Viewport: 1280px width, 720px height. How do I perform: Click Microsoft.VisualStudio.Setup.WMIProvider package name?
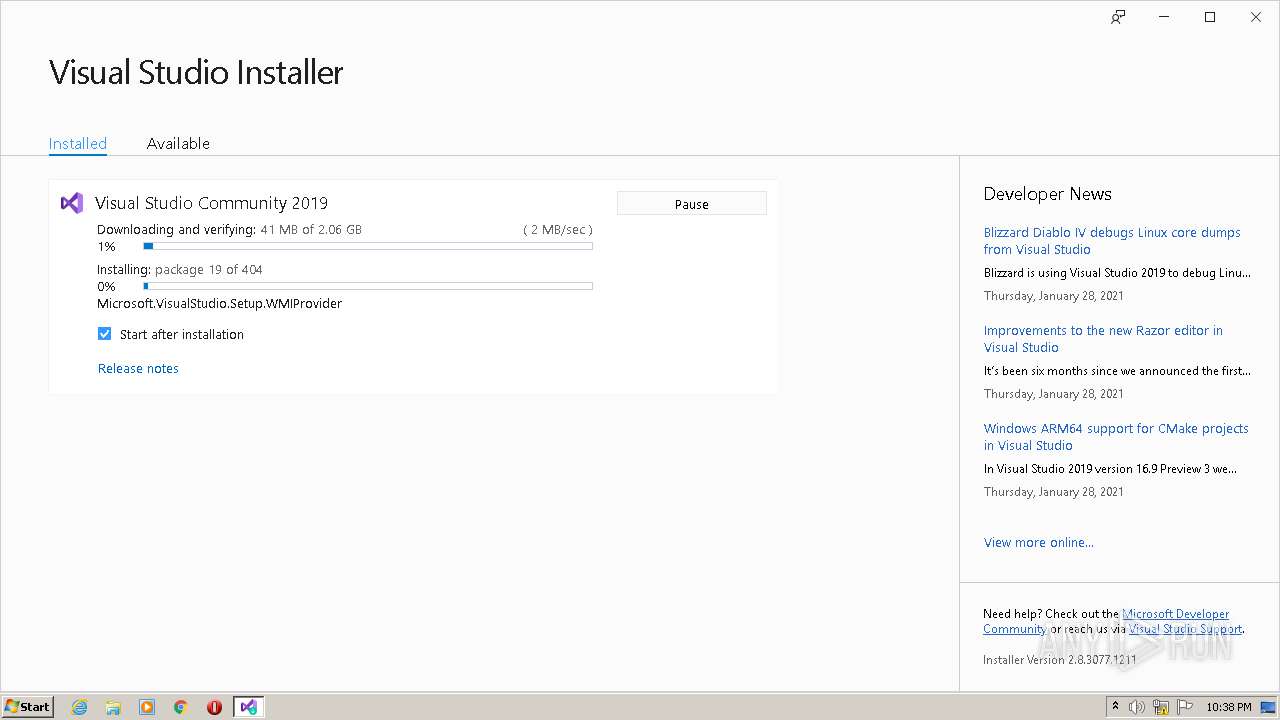(x=220, y=303)
